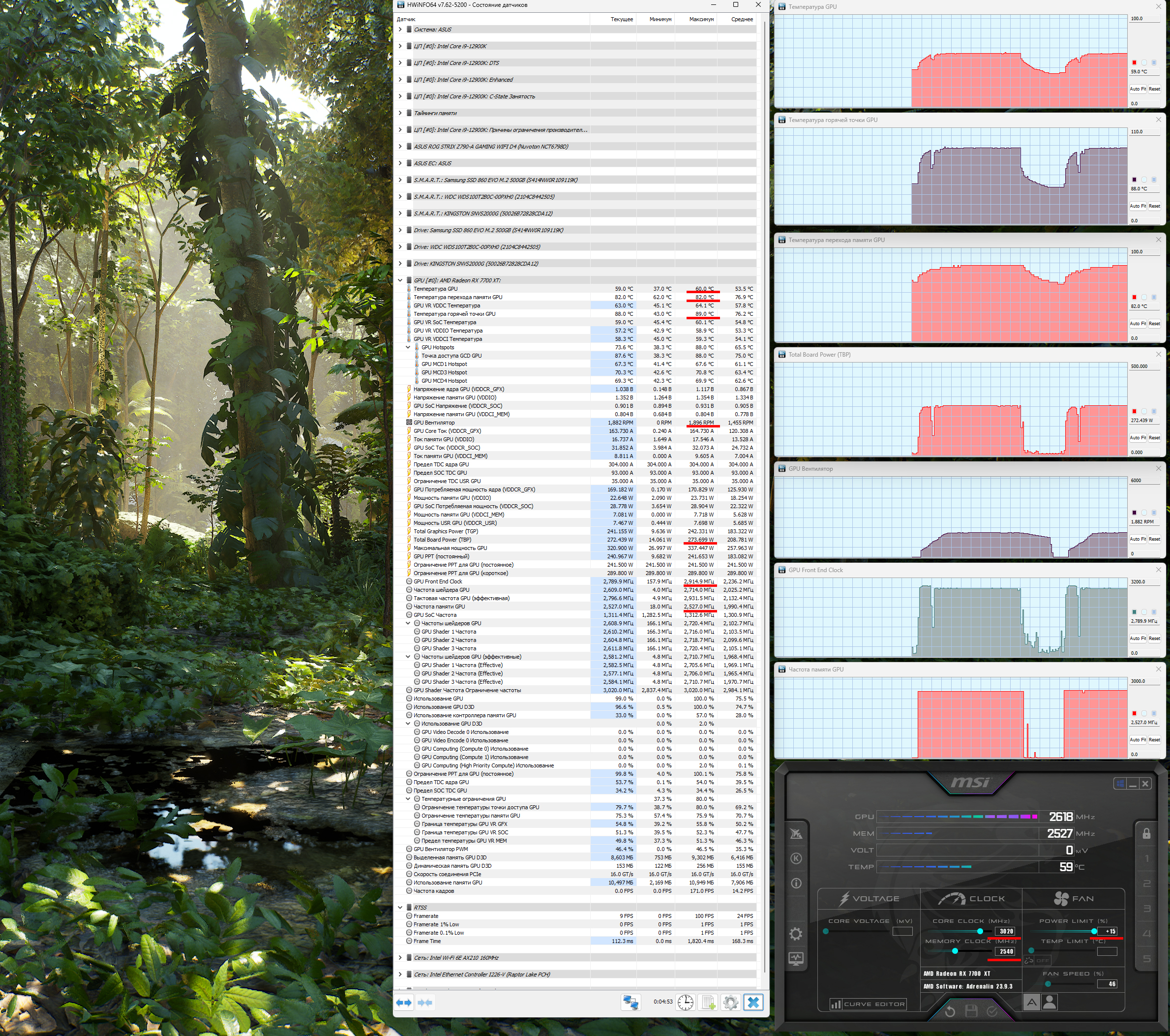Click the Core Clock slider handle
The height and width of the screenshot is (1036, 1170).
click(980, 931)
